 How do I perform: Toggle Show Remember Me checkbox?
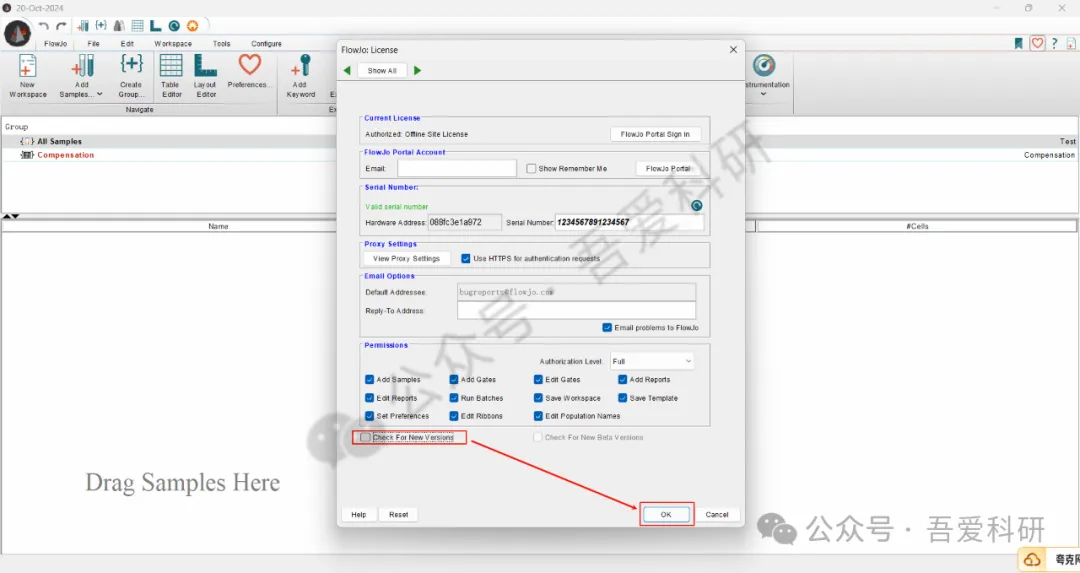[531, 168]
